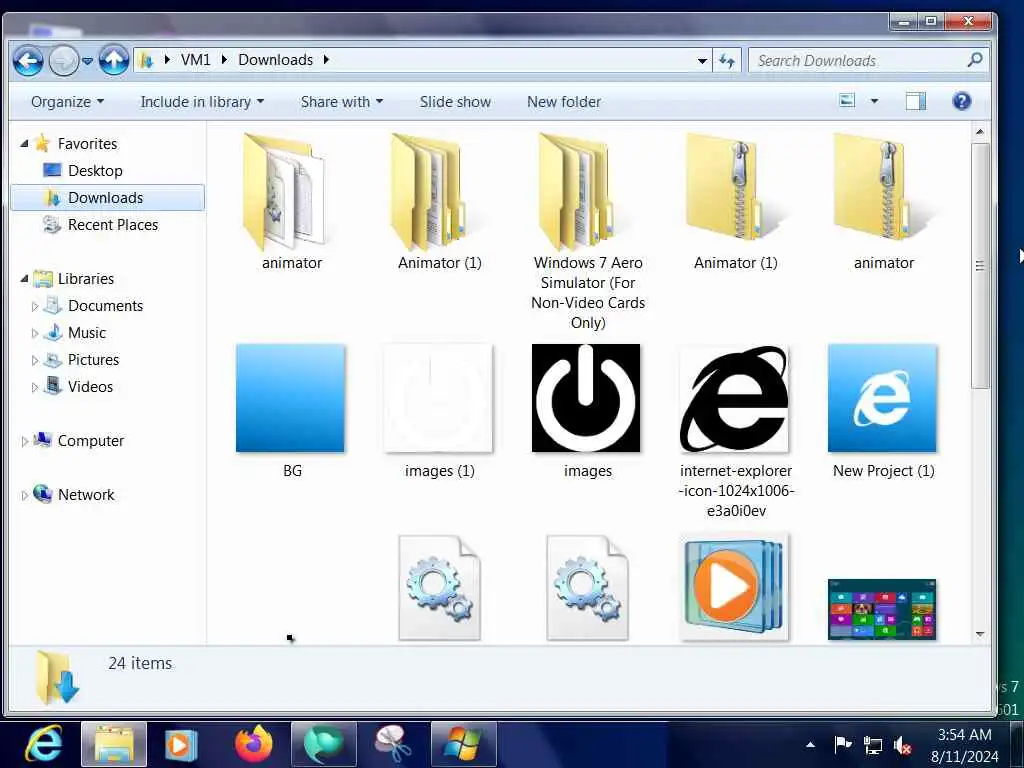Select the Documents library

pos(105,306)
